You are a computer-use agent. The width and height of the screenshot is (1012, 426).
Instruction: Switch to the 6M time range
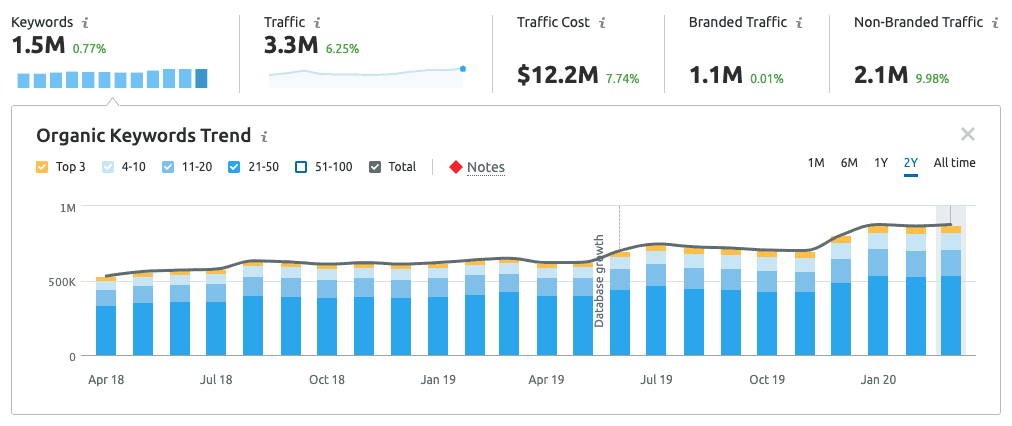(x=849, y=163)
